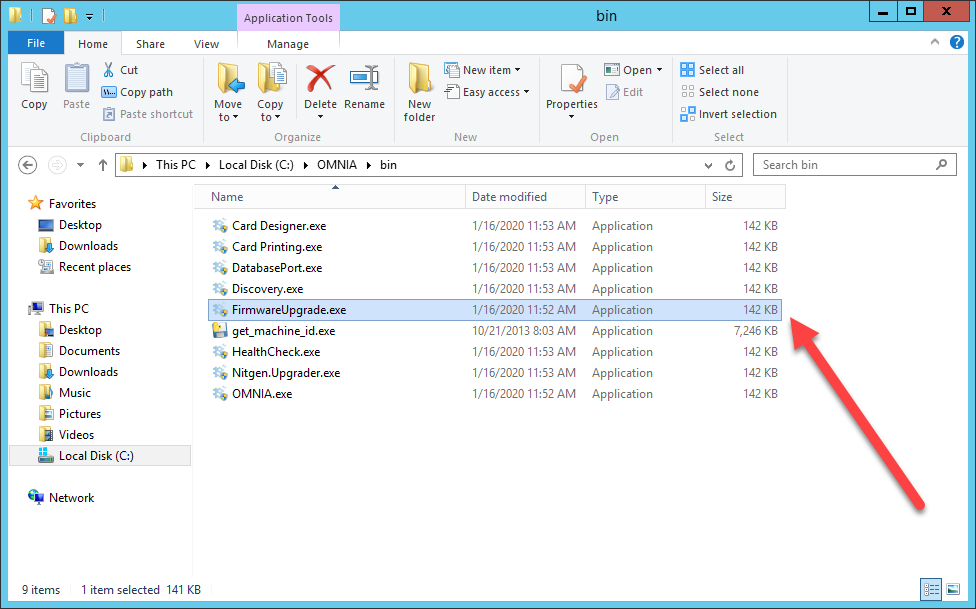Switch to the Manage ribbon tab

coord(288,44)
